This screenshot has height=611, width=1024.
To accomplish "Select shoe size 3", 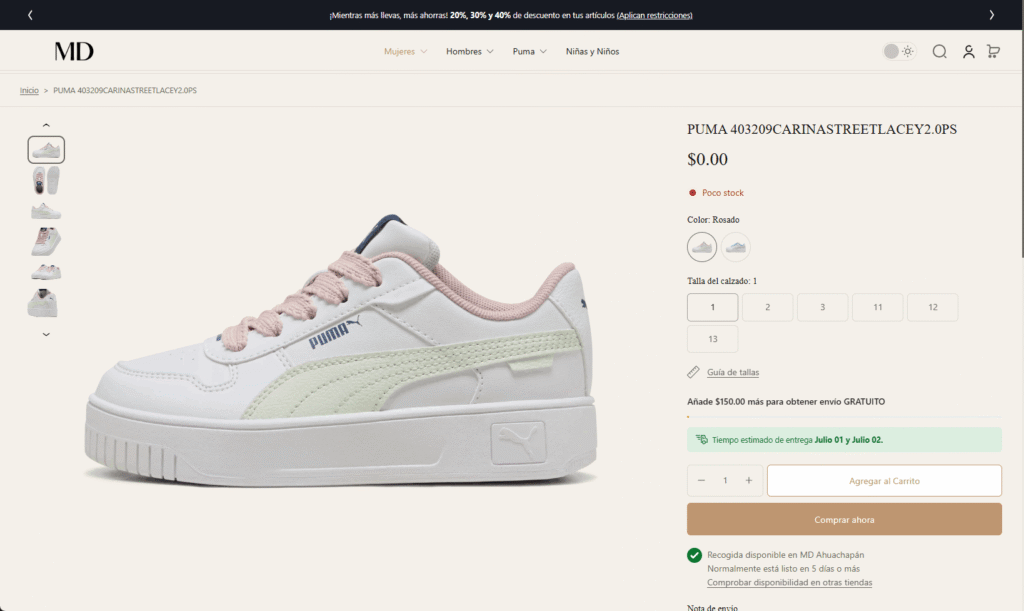I will 822,307.
